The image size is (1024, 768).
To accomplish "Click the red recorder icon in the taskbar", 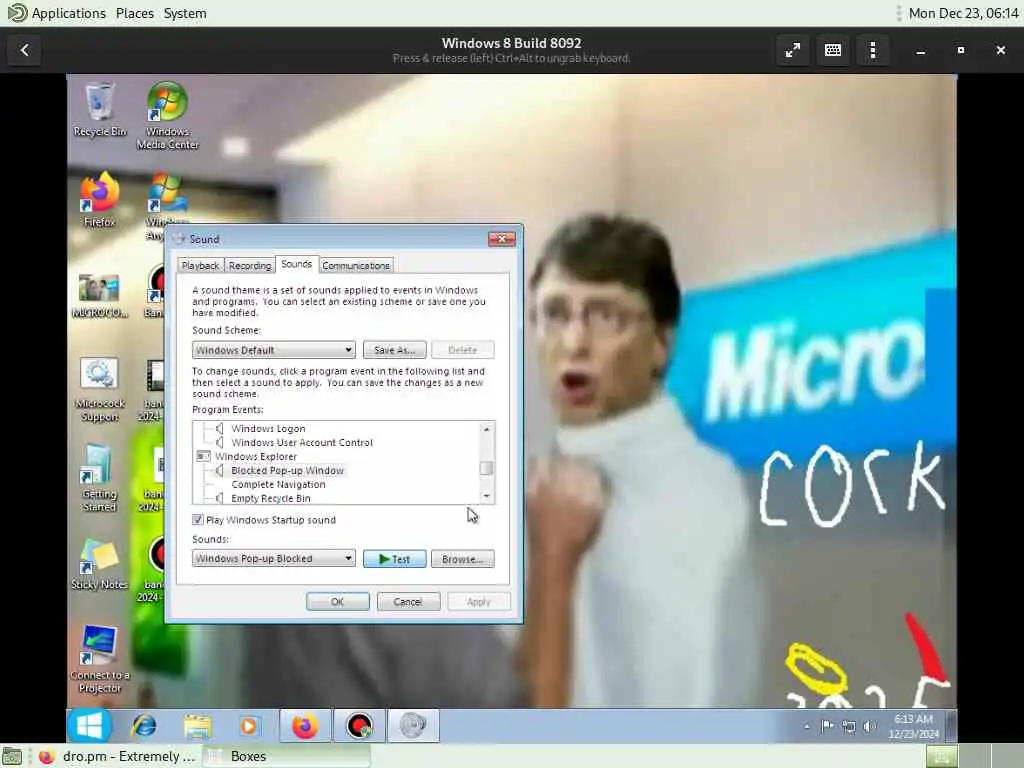I will tap(359, 726).
